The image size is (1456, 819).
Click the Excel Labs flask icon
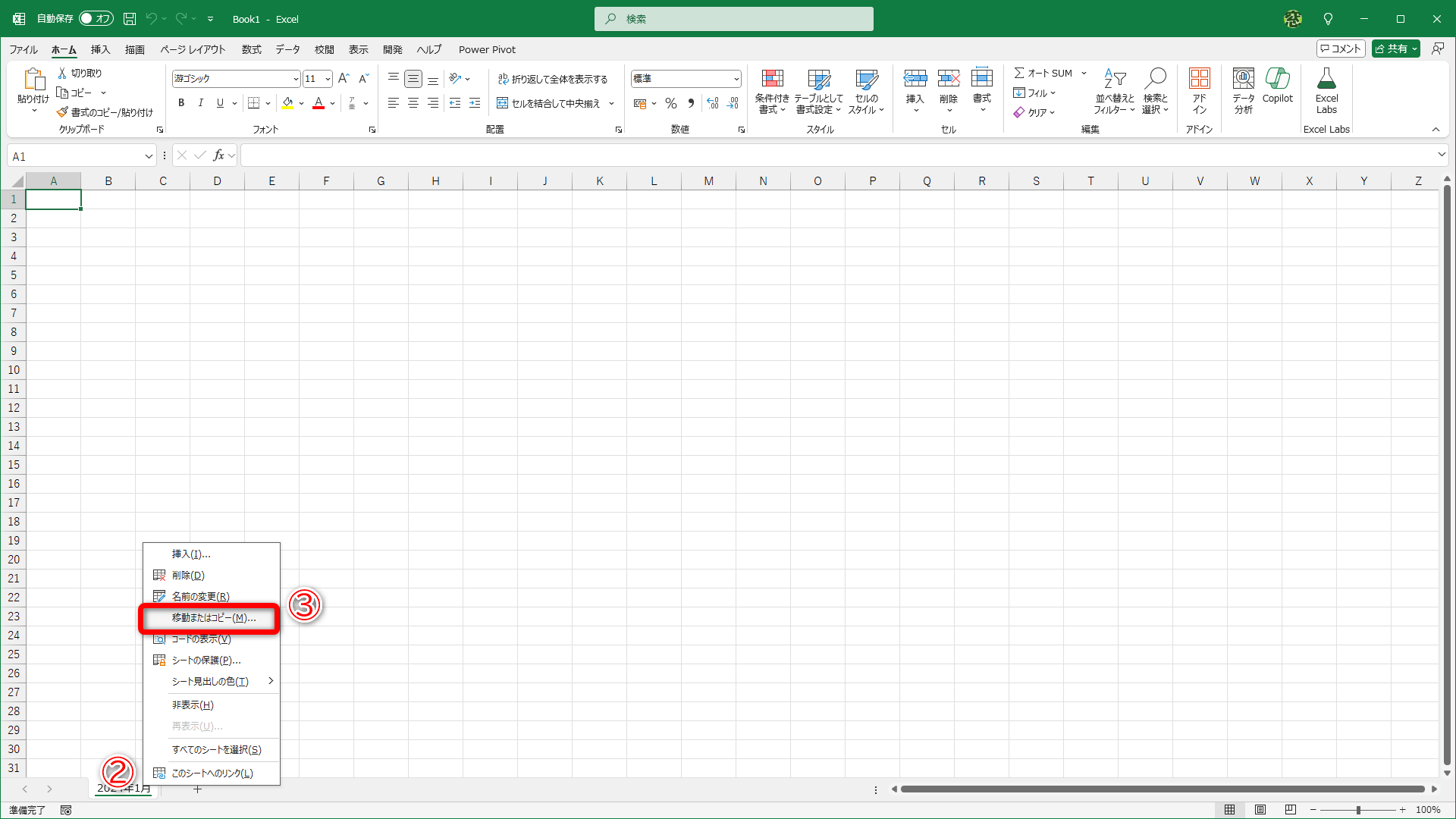1326,80
